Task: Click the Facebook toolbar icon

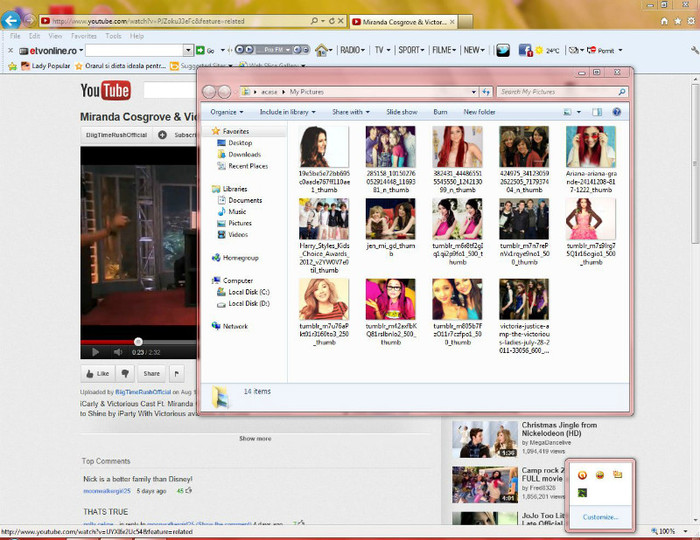Action: click(x=525, y=50)
